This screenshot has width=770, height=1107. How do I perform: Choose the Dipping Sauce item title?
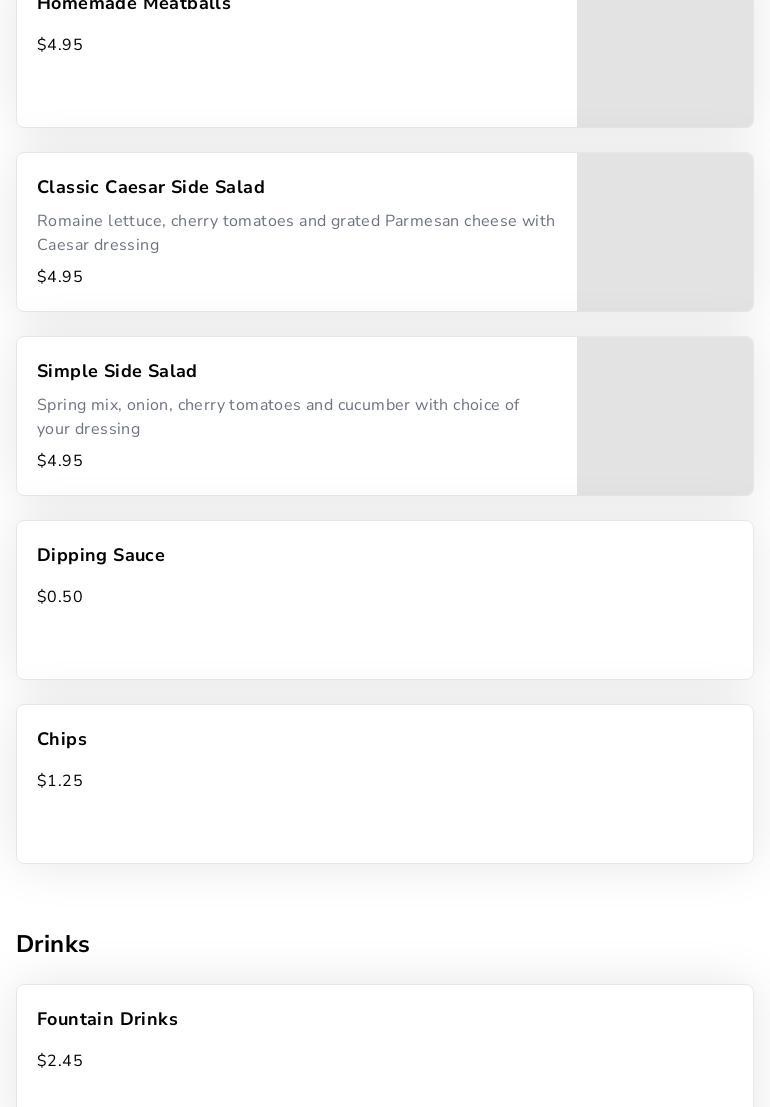pyautogui.click(x=101, y=555)
